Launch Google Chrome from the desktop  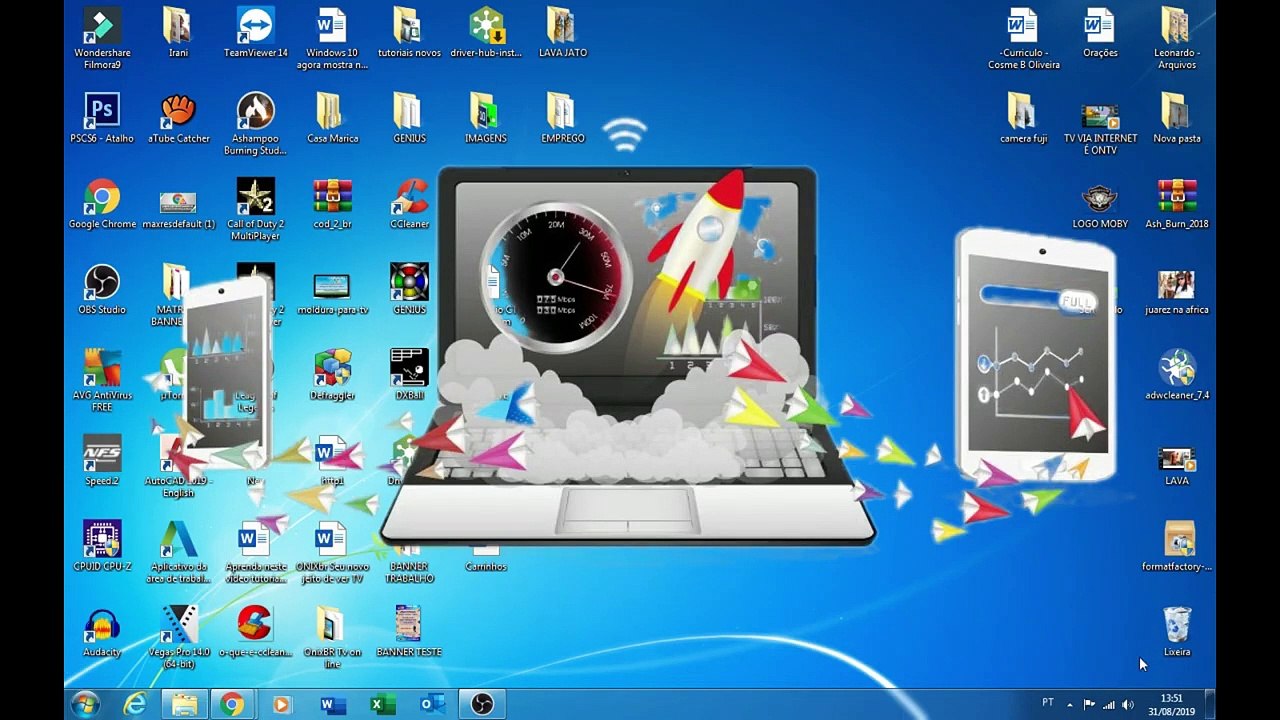[x=102, y=204]
